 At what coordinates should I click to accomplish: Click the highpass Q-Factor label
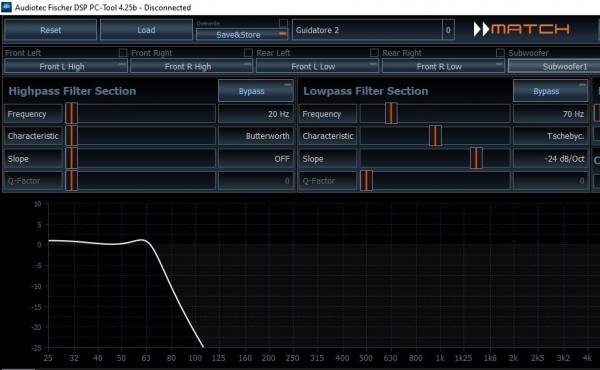click(x=33, y=181)
